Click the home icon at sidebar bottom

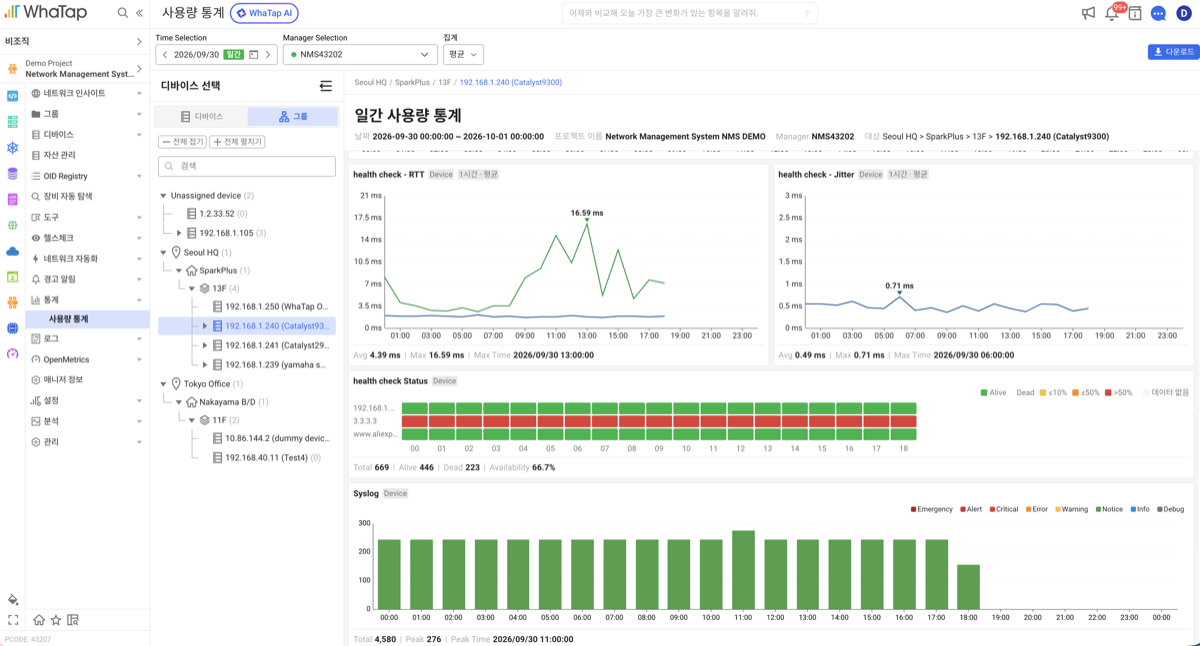pyautogui.click(x=39, y=620)
